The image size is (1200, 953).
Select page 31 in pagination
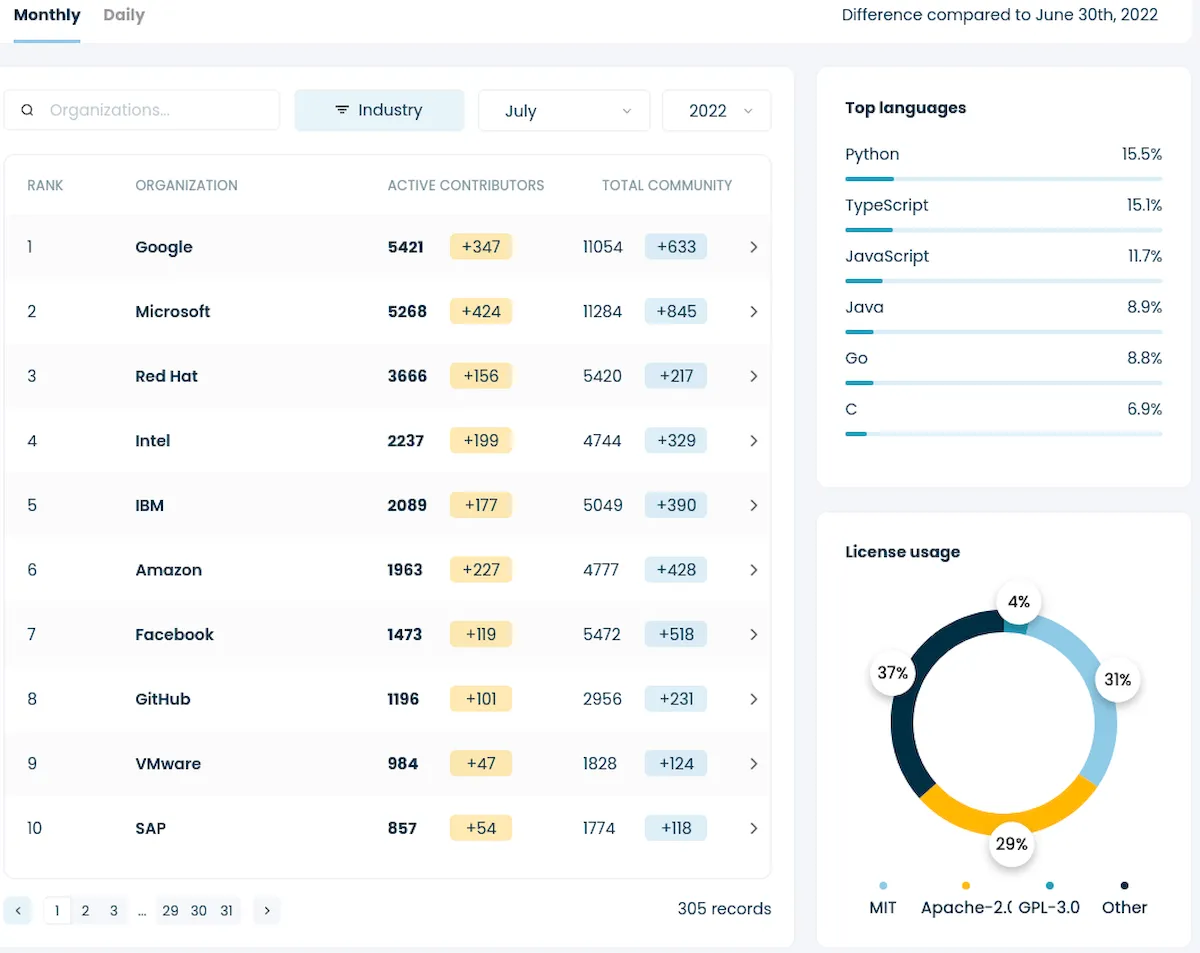point(227,910)
